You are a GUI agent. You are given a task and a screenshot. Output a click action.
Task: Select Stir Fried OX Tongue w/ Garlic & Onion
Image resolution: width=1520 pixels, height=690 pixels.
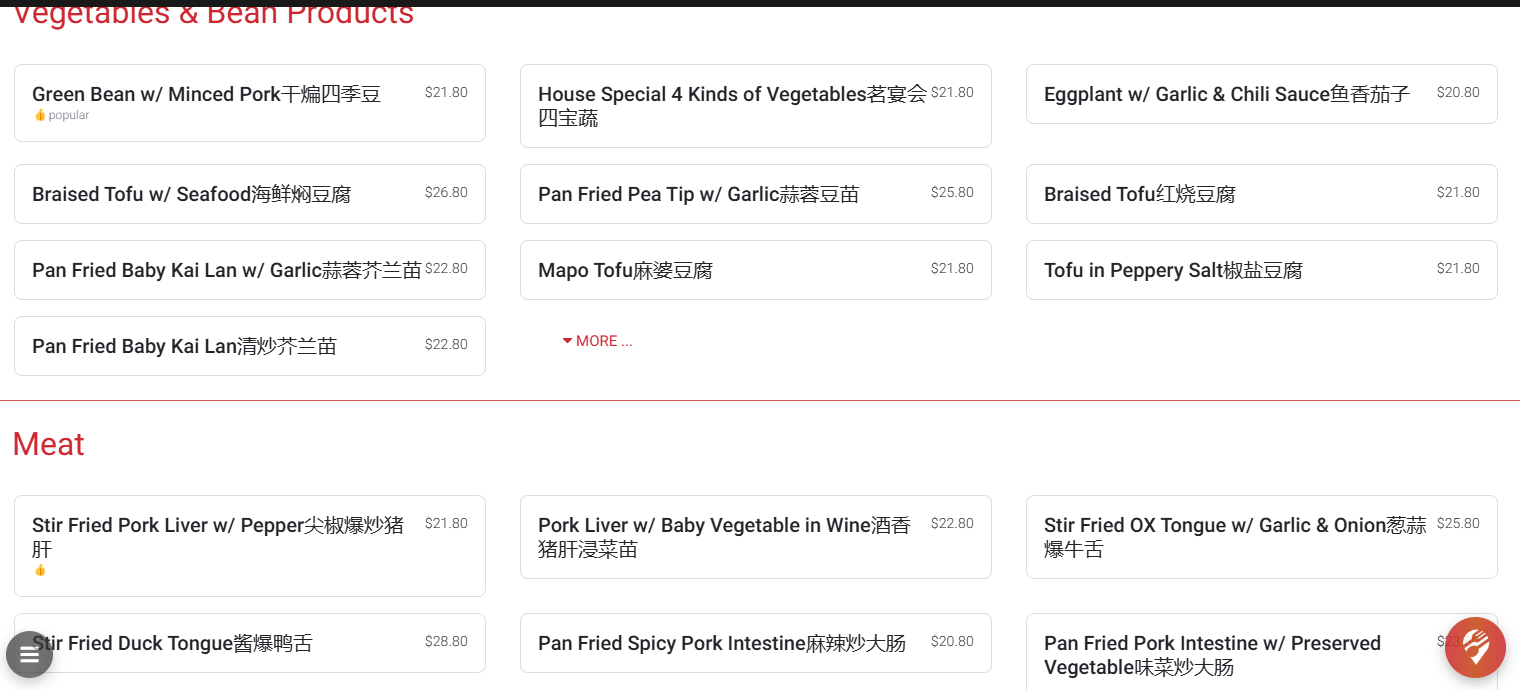point(1234,537)
